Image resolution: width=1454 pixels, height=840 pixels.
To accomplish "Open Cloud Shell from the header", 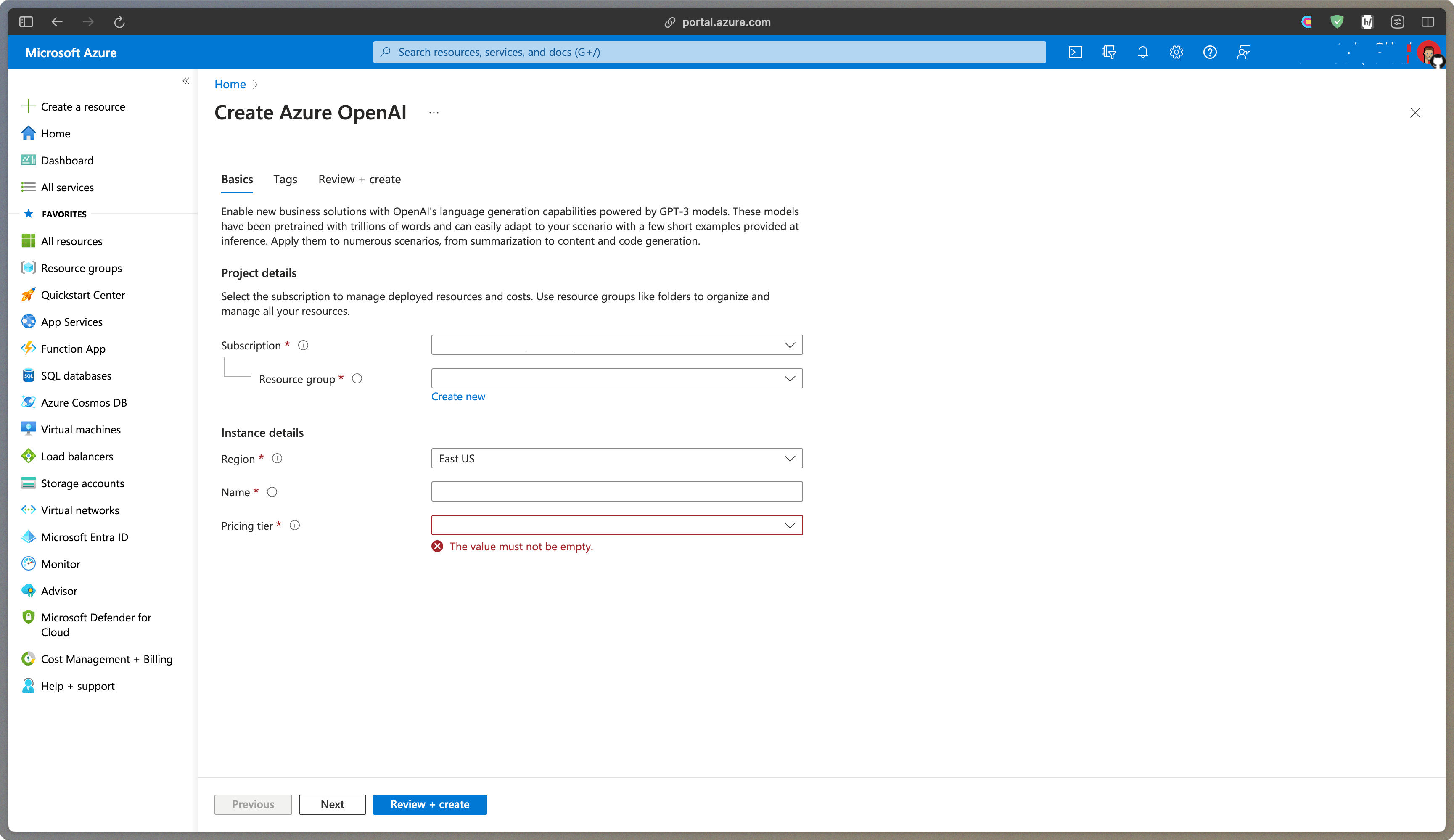I will click(x=1075, y=53).
